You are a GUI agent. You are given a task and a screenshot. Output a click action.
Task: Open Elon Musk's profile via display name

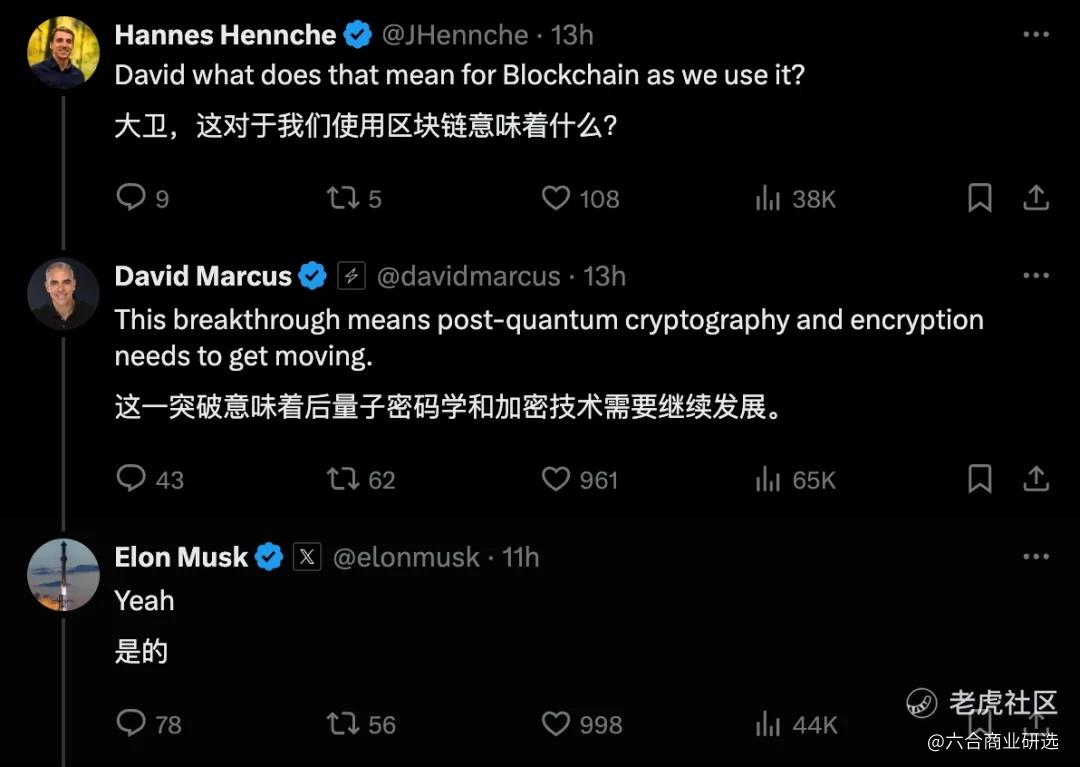point(181,557)
